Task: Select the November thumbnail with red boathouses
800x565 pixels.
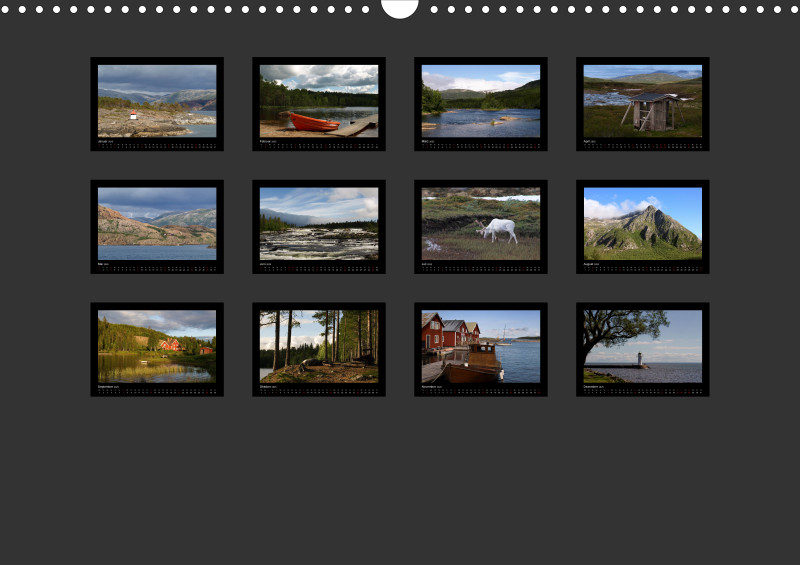Action: click(481, 350)
